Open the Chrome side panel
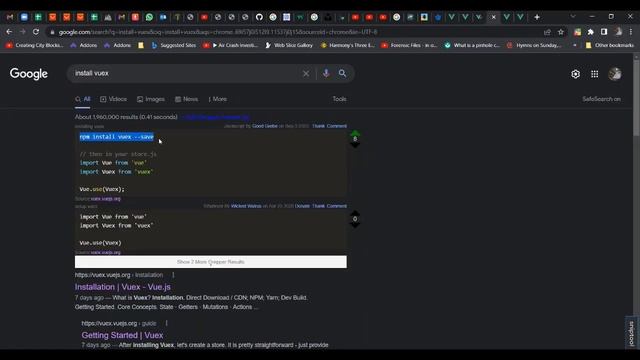Screen dimensions: 640x360 point(604,32)
